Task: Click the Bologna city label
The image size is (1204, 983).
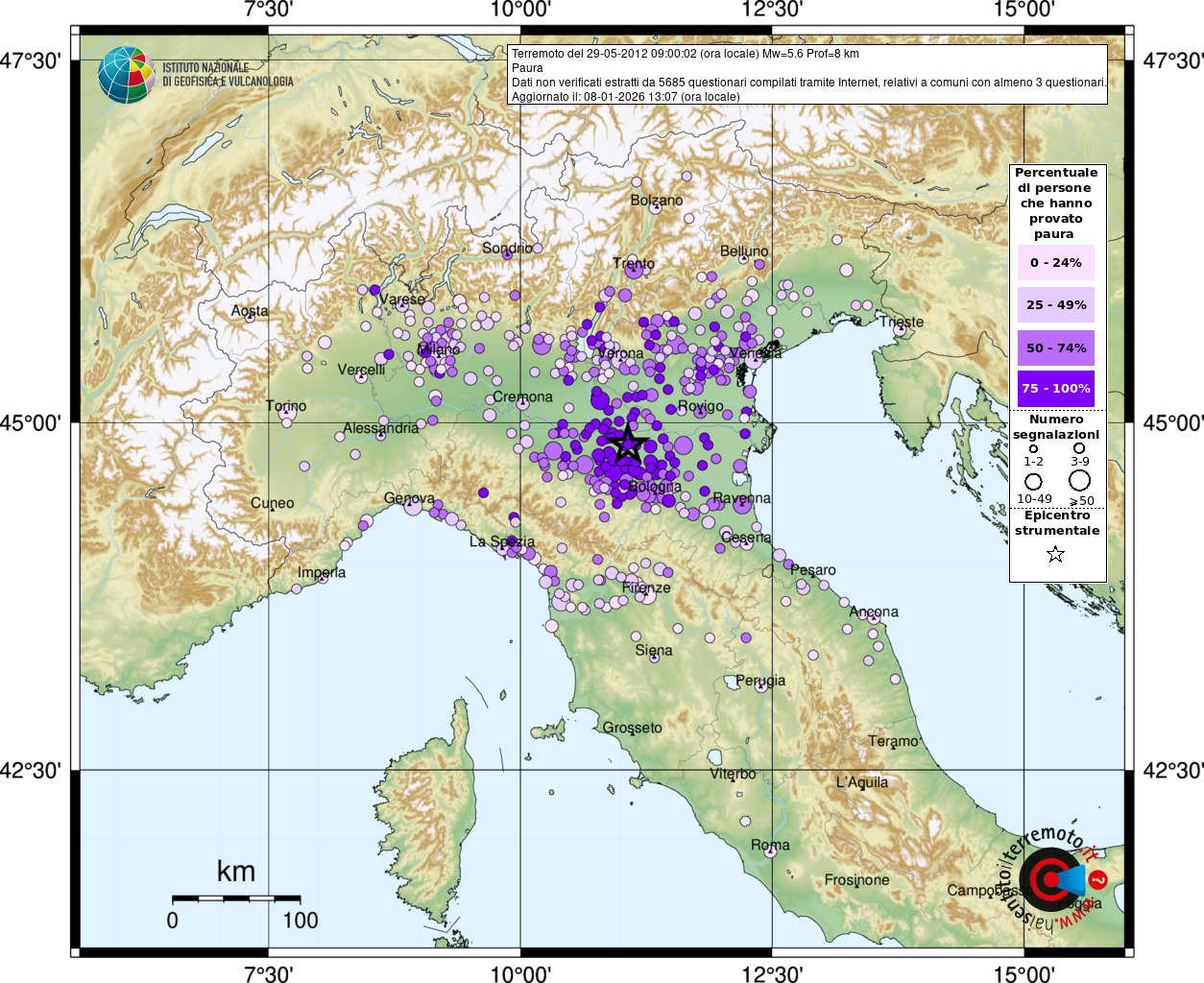Action: click(x=655, y=487)
